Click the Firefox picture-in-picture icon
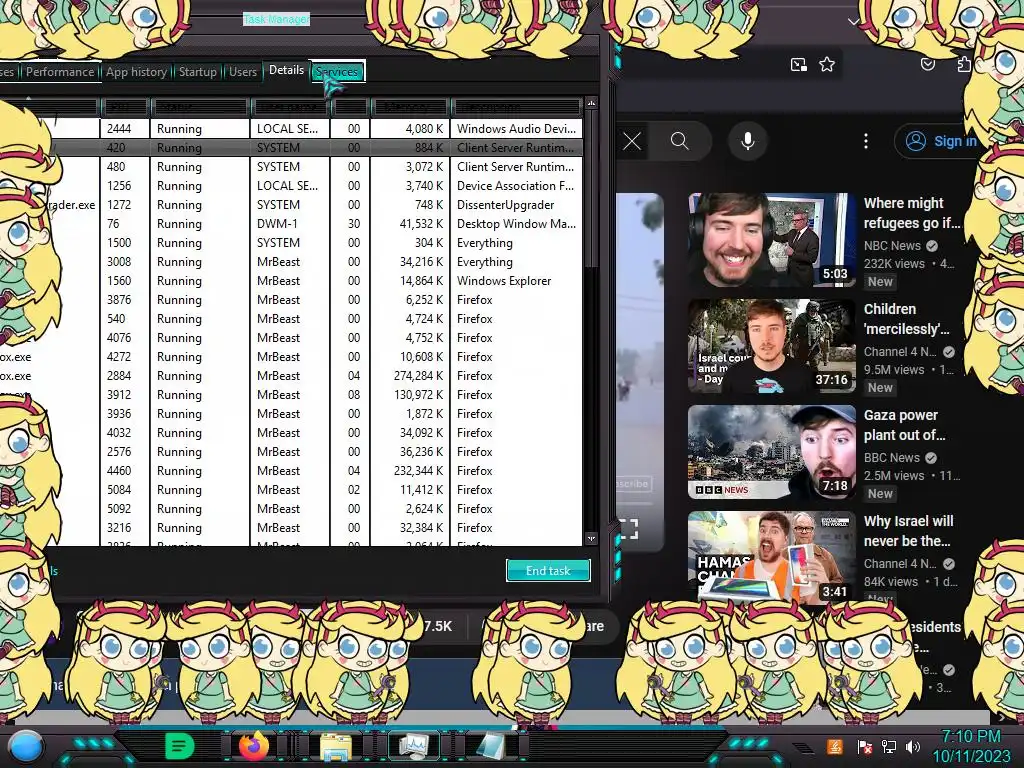 tap(798, 64)
